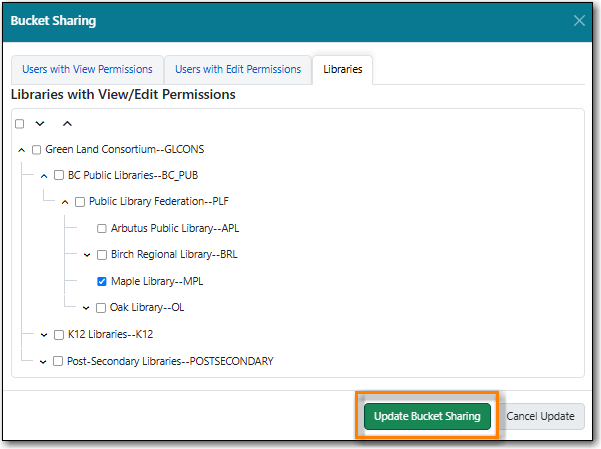Toggle the select-all checkbox above the tree
Image resolution: width=601 pixels, height=449 pixels.
20,123
